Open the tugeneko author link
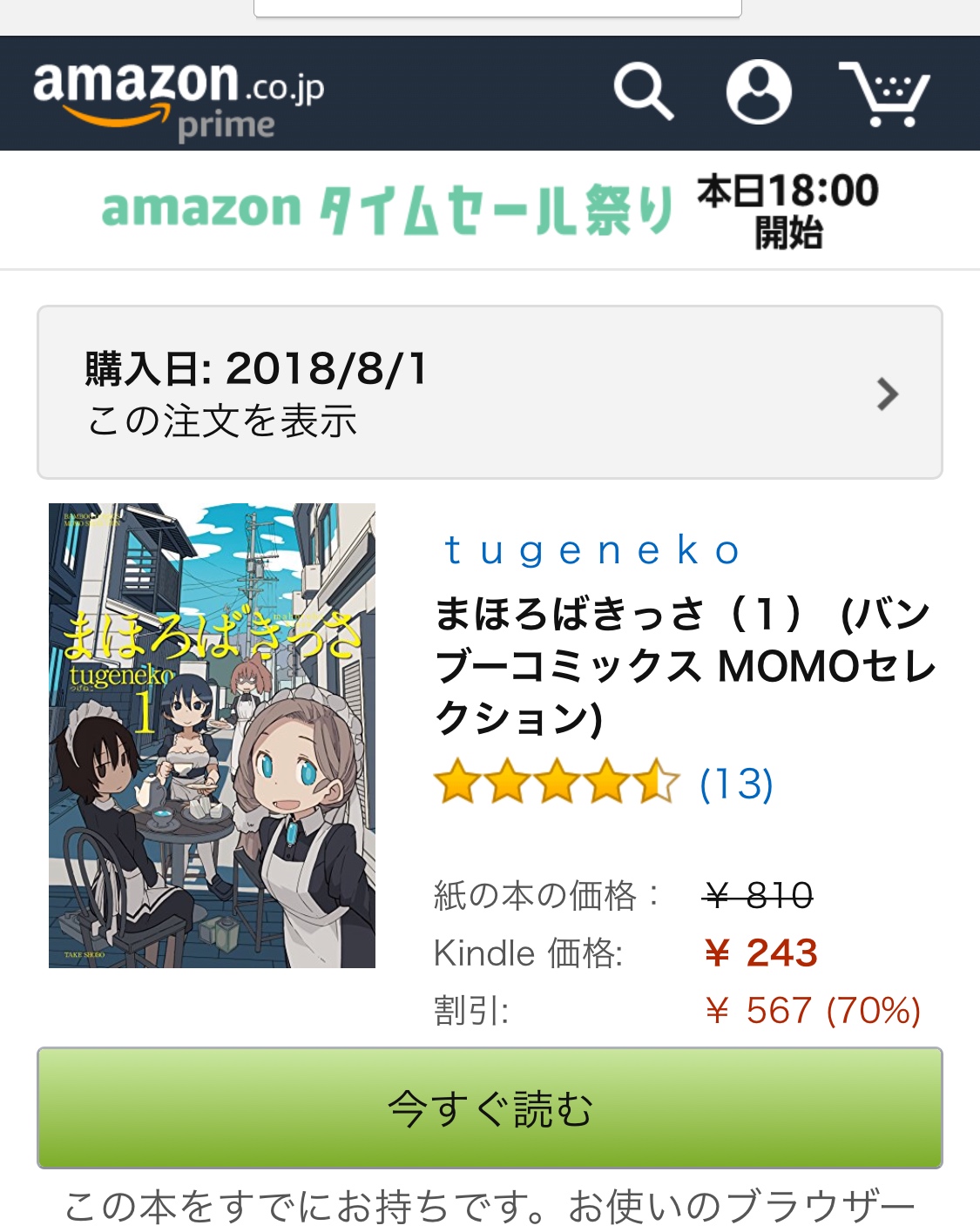Screen dimensions: 980x1232 tap(592, 551)
